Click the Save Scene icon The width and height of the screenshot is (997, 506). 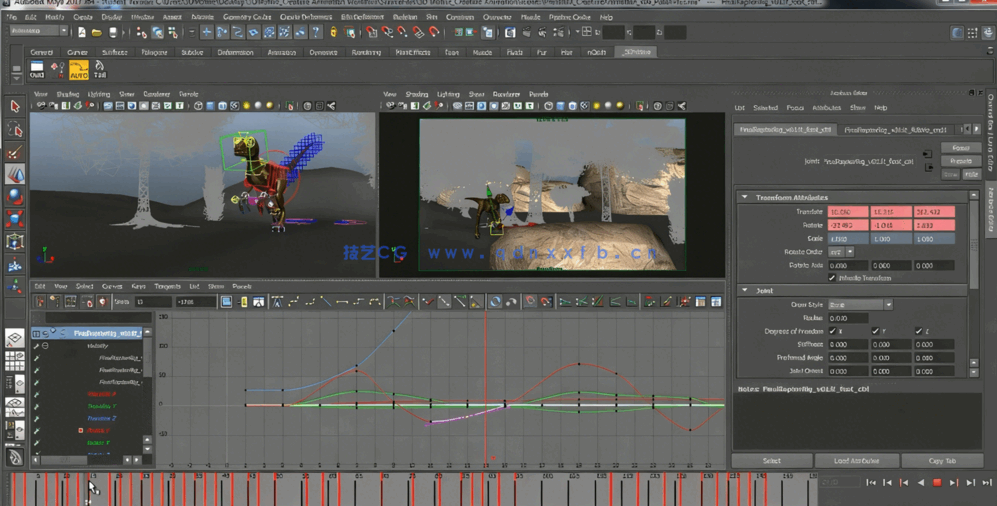[113, 33]
